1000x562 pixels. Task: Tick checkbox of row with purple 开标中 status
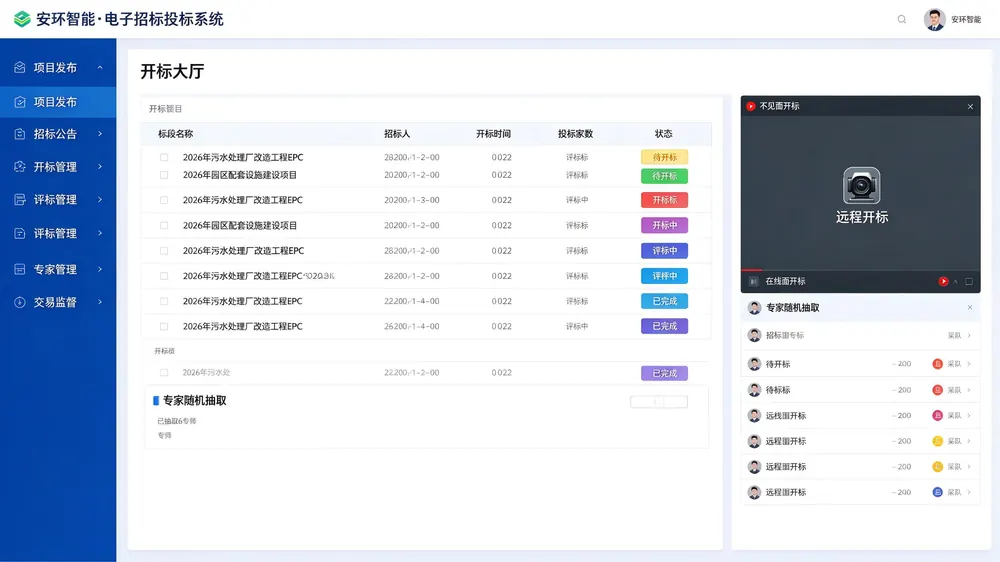coord(164,225)
